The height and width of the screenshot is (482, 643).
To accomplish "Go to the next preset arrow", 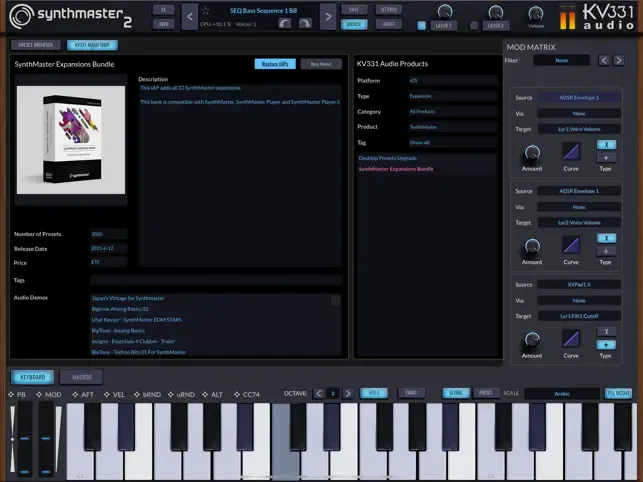I will (x=328, y=17).
